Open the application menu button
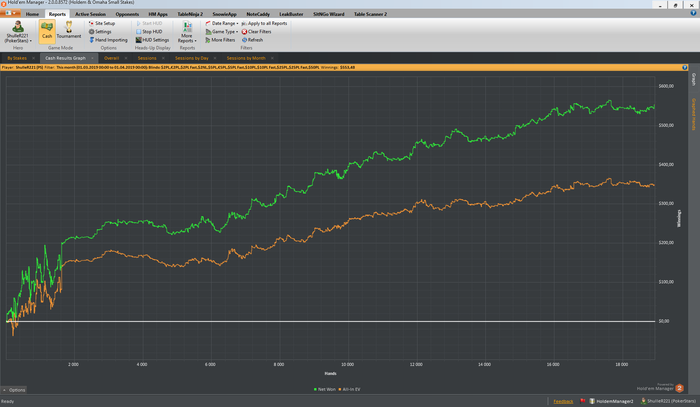 click(10, 13)
